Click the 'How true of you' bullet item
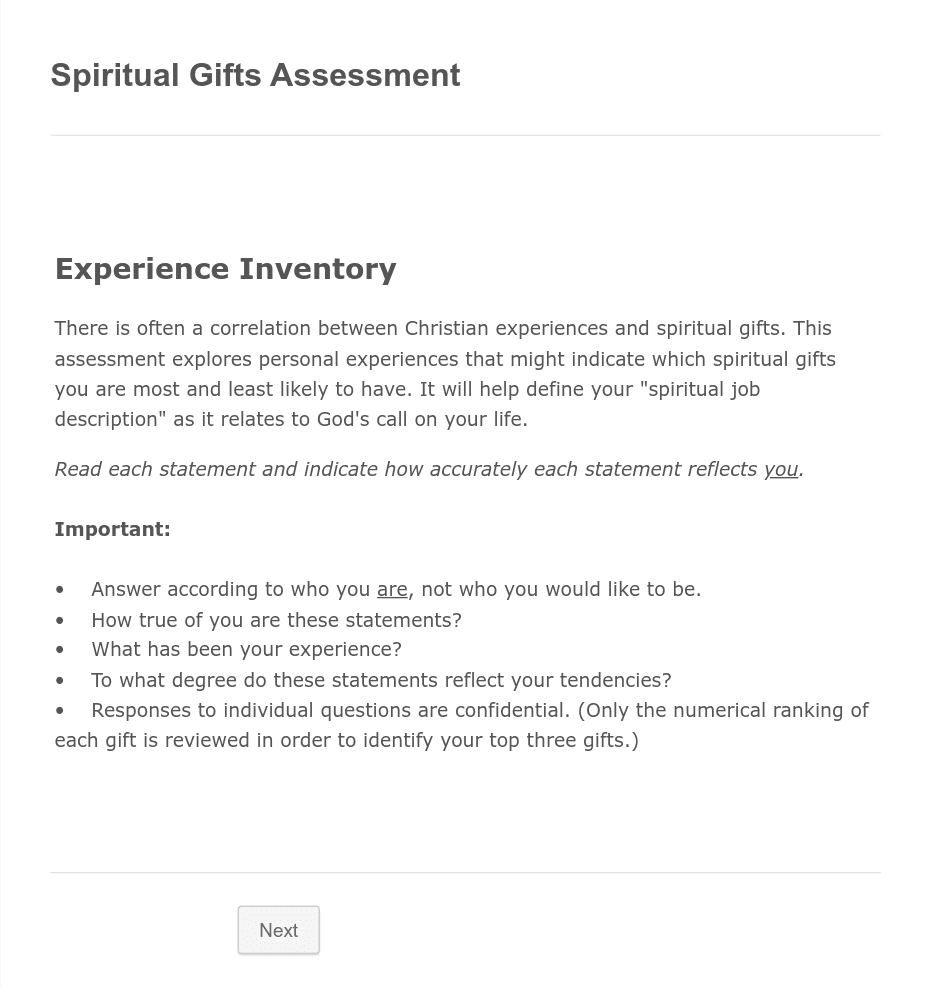 tap(276, 619)
